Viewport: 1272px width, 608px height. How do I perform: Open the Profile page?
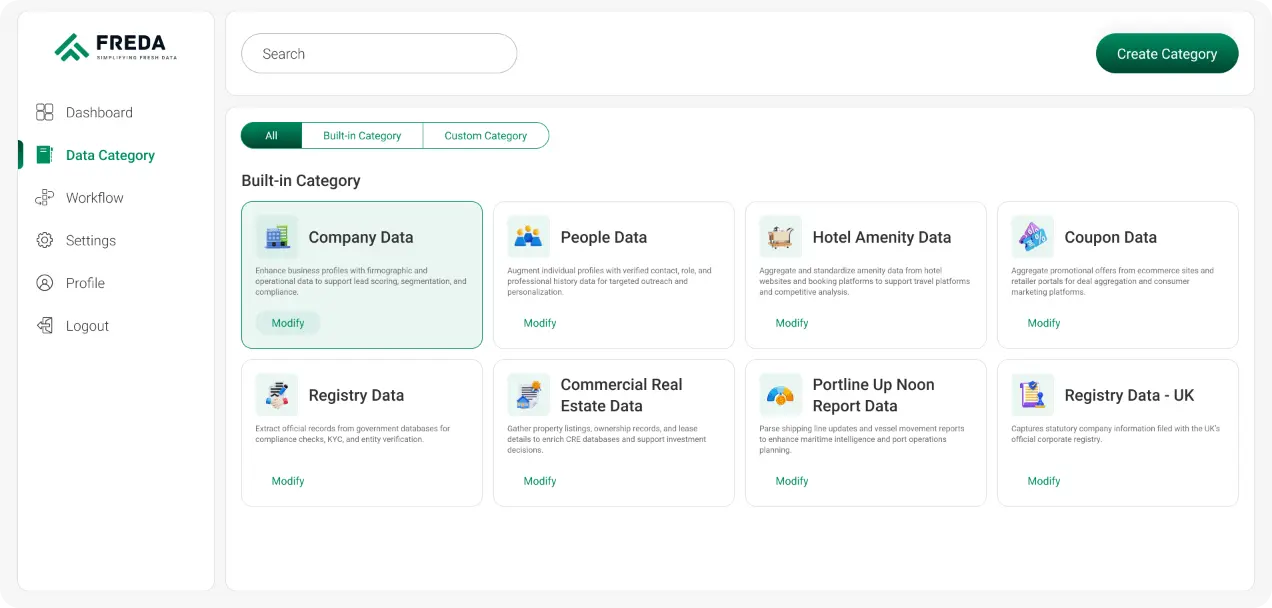pyautogui.click(x=85, y=283)
